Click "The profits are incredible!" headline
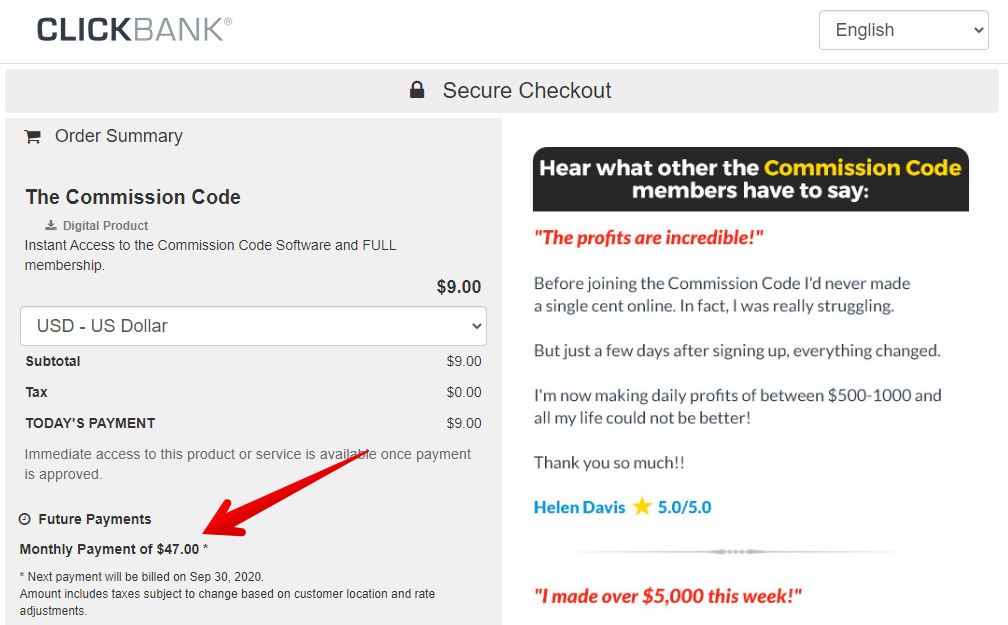This screenshot has height=625, width=1008. [x=649, y=238]
